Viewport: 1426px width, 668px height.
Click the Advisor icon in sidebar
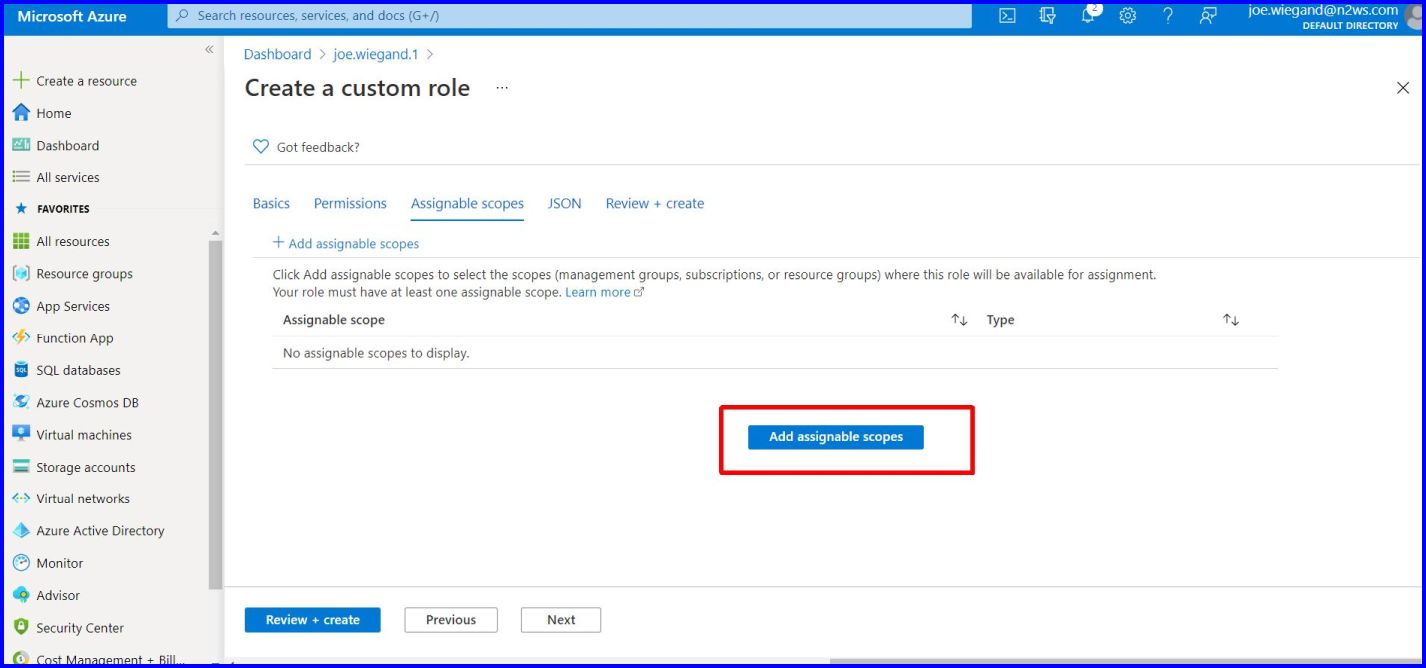21,595
